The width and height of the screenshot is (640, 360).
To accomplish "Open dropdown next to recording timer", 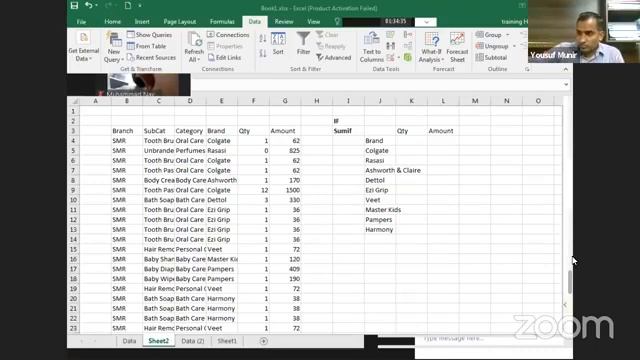I will point(426,22).
